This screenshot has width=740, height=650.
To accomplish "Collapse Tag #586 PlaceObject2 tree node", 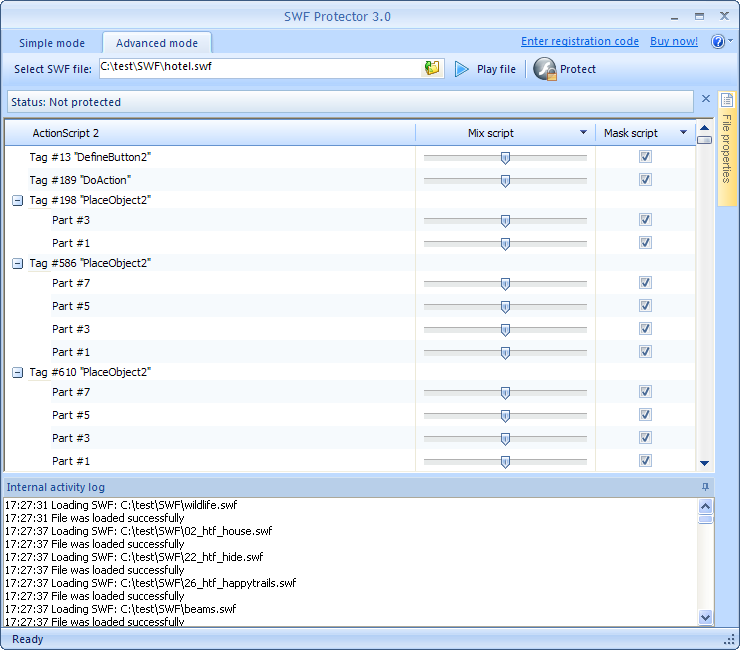I will [x=17, y=263].
